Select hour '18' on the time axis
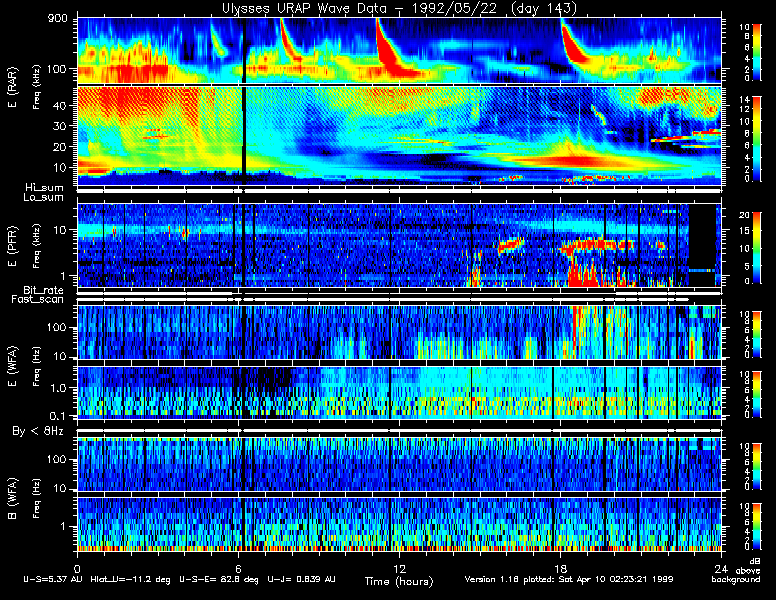The image size is (776, 600). [x=560, y=568]
